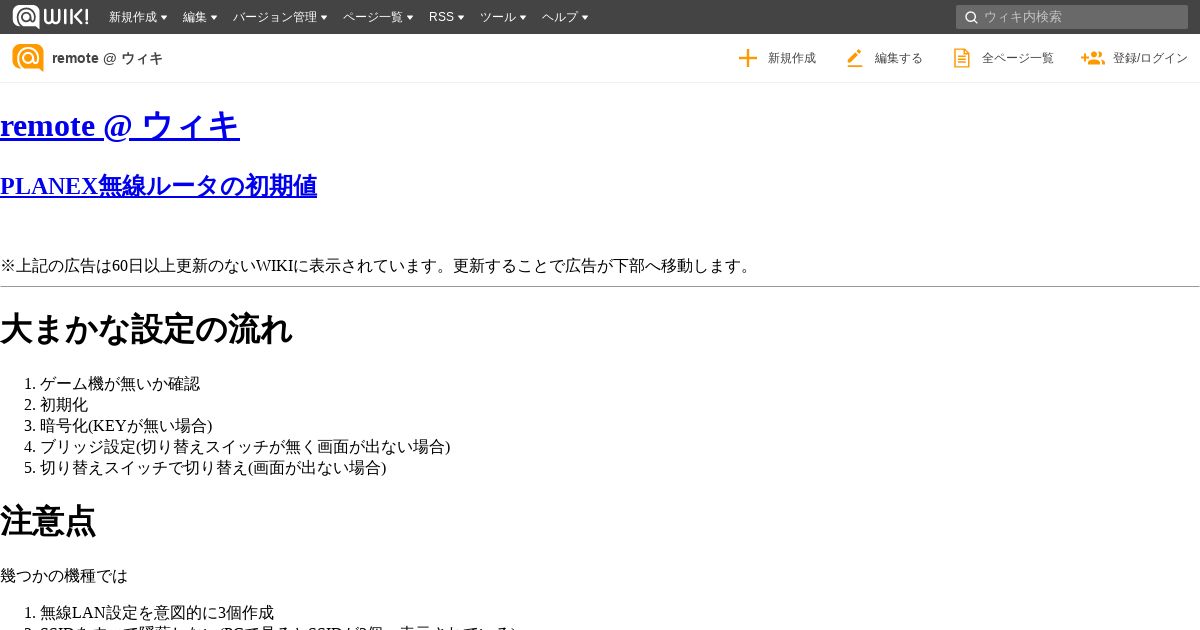Click the document icon for 全ページ一覧
Image resolution: width=1200 pixels, height=630 pixels.
[x=961, y=58]
